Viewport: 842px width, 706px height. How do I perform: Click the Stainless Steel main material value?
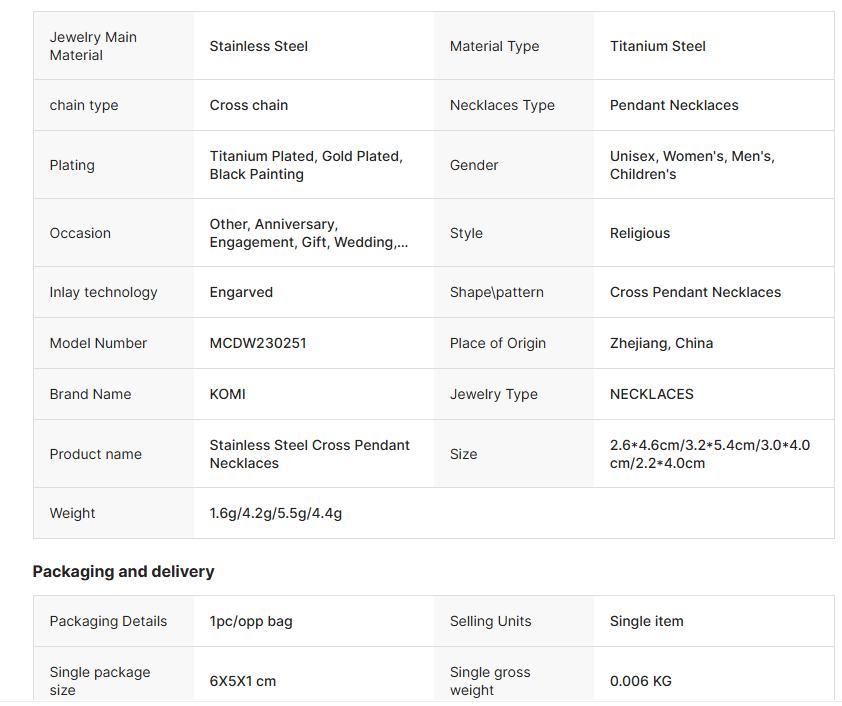pyautogui.click(x=258, y=46)
